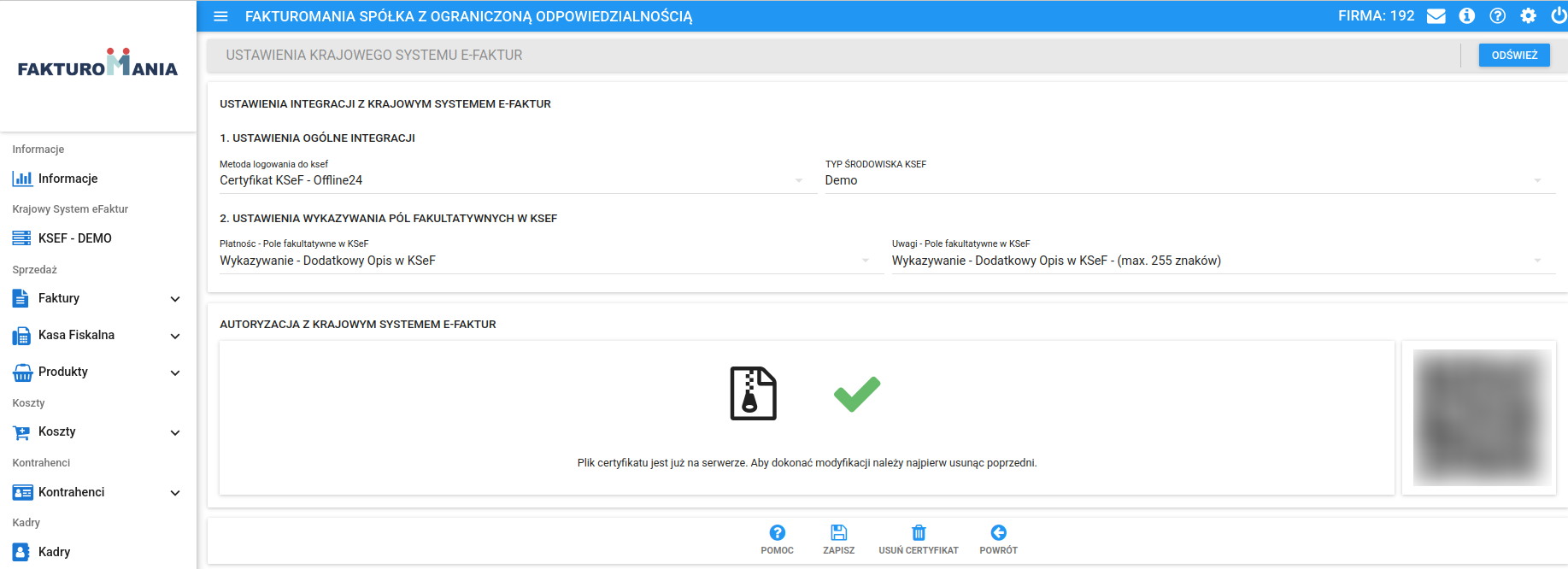Click the Kadry person icon

click(21, 552)
